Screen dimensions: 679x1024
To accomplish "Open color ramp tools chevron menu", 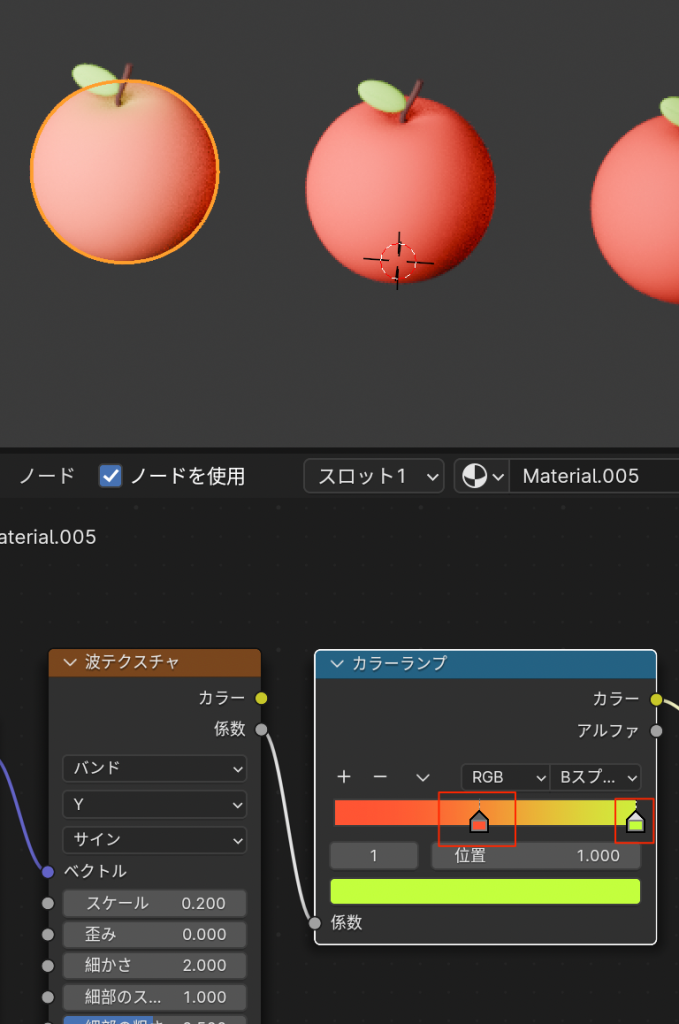I will click(x=423, y=777).
